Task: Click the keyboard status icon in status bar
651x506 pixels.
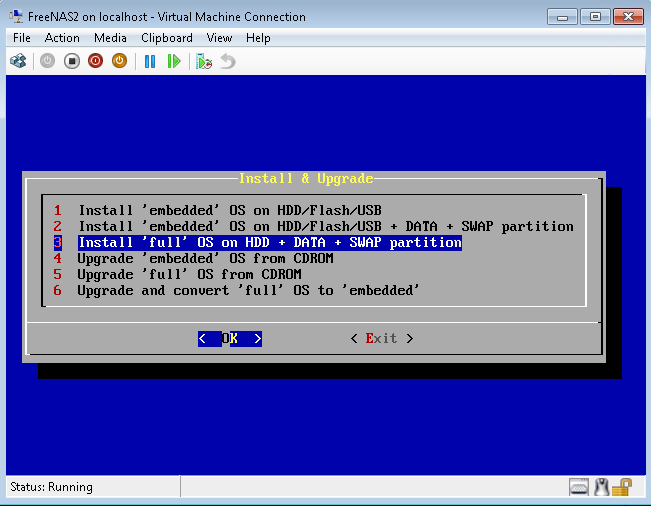Action: pos(579,487)
